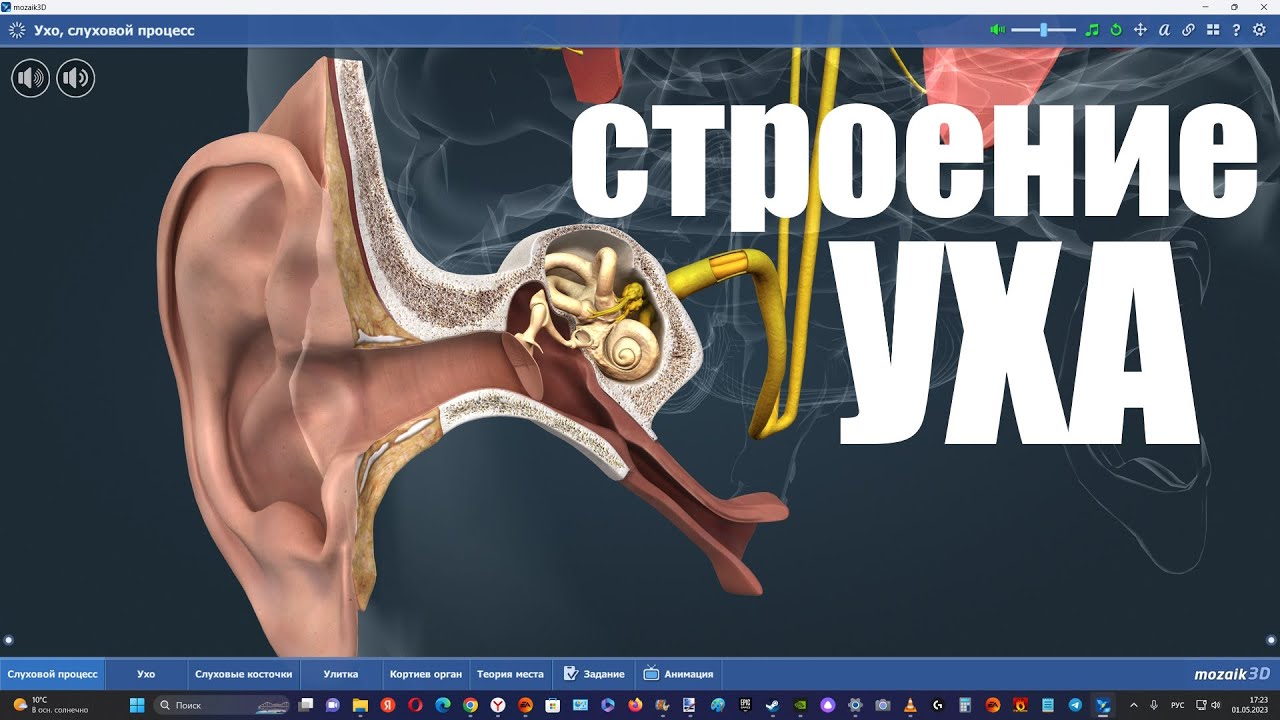The image size is (1280, 720).
Task: Click the mozaik3D logo at bottom right
Action: click(1232, 674)
